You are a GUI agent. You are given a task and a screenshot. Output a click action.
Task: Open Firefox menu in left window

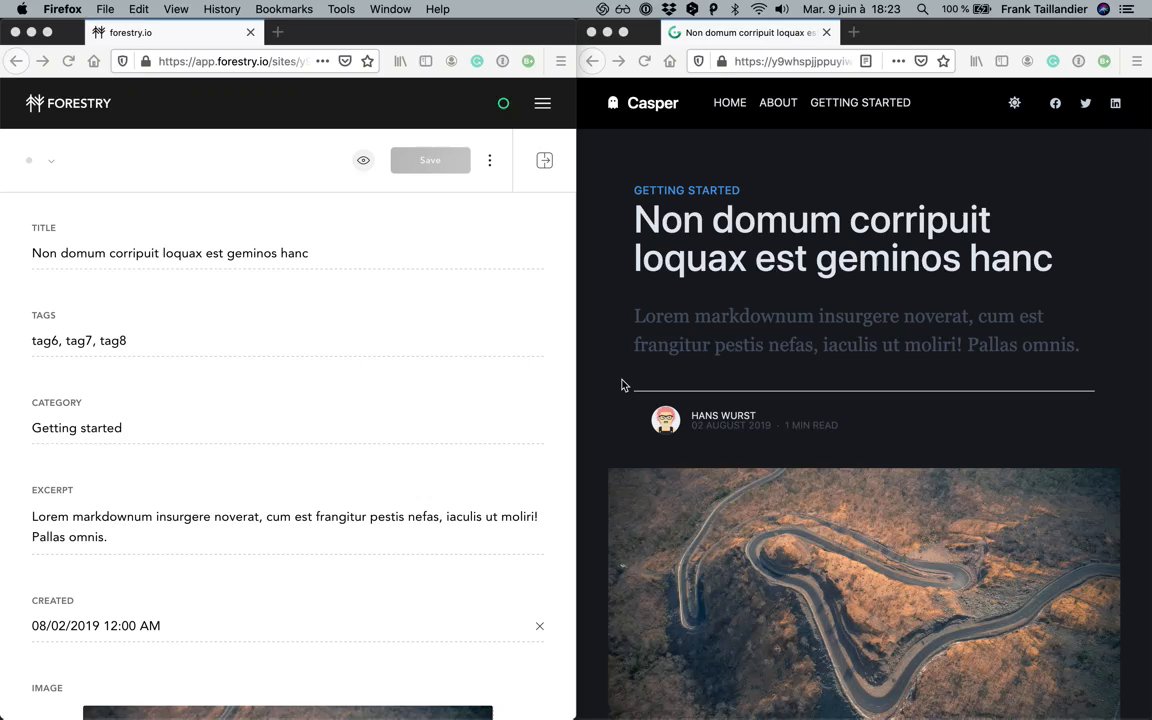[561, 61]
